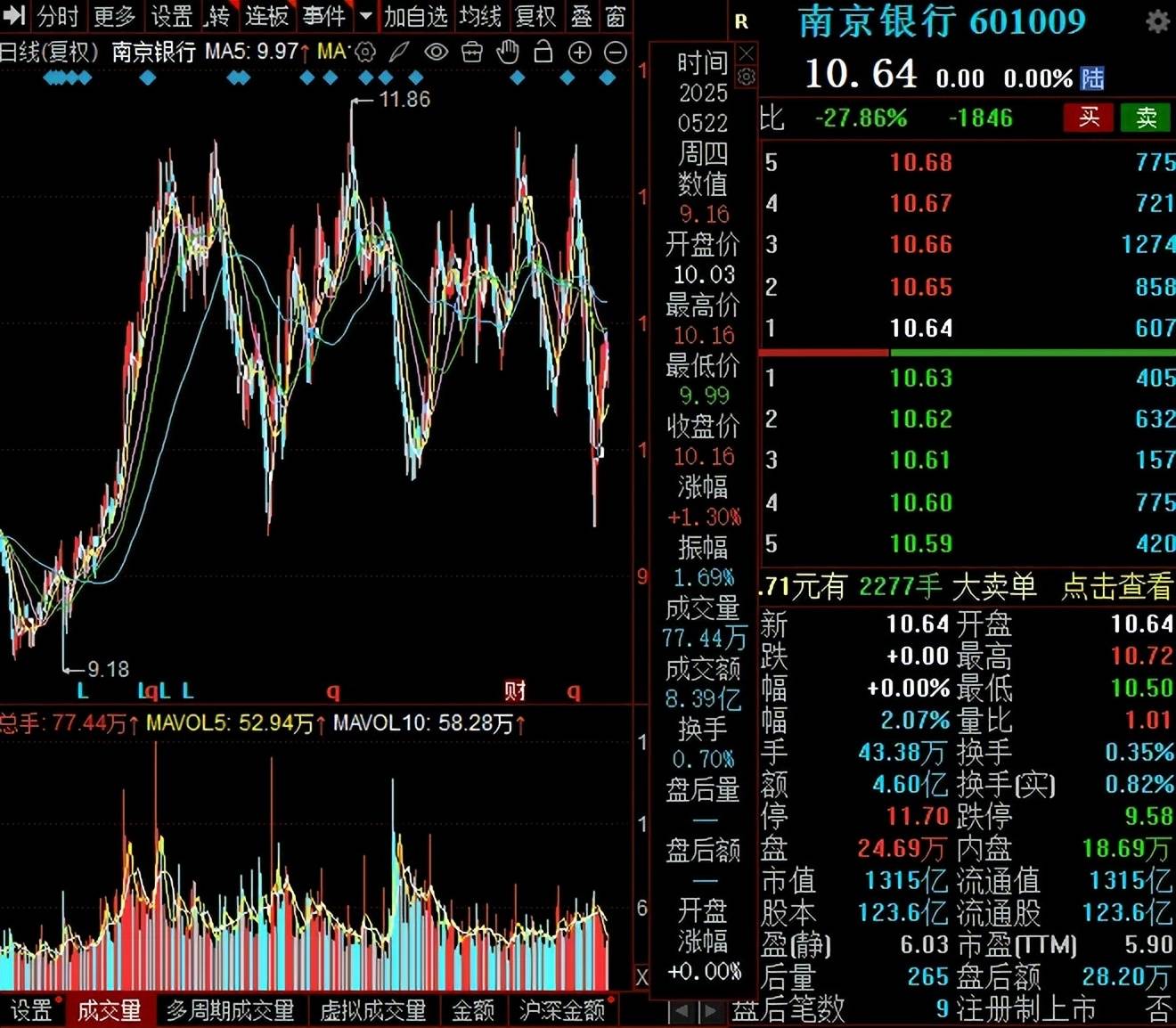
Task: Toggle 均线 moving averages display
Action: (481, 16)
